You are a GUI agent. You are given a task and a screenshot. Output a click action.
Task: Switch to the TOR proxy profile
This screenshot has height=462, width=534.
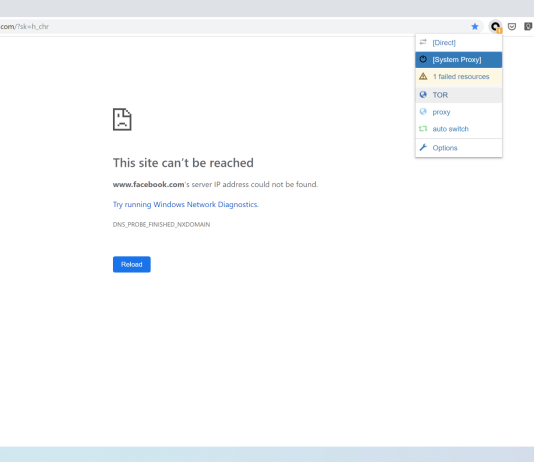point(458,95)
